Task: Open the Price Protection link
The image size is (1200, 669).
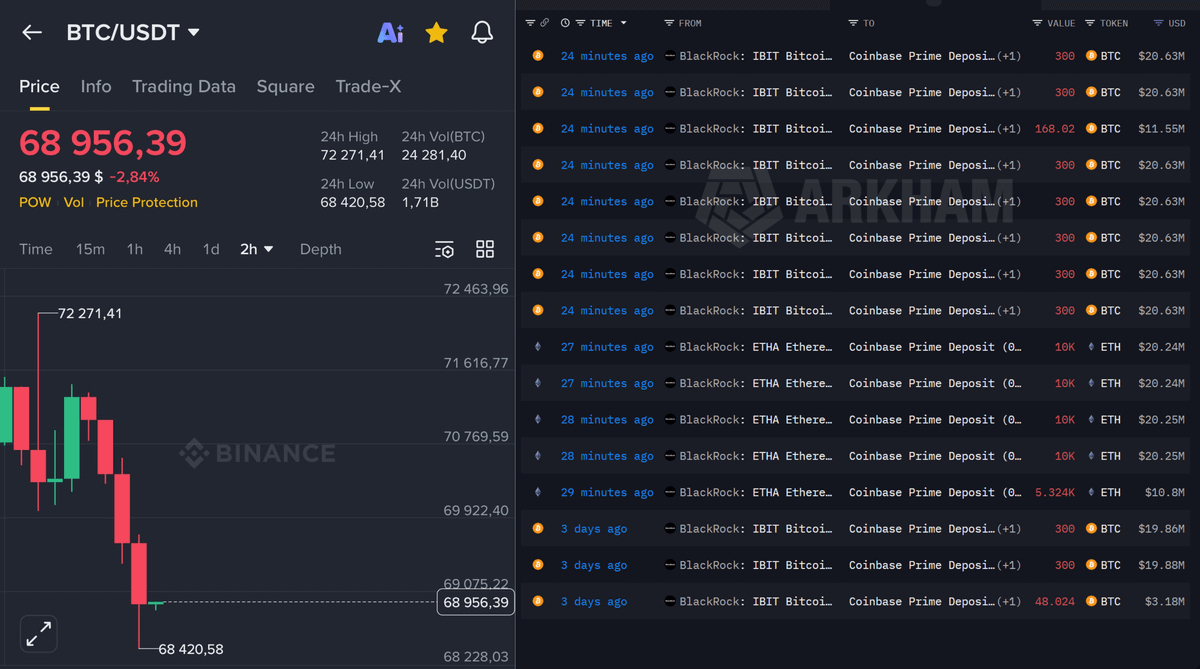Action: click(x=147, y=202)
